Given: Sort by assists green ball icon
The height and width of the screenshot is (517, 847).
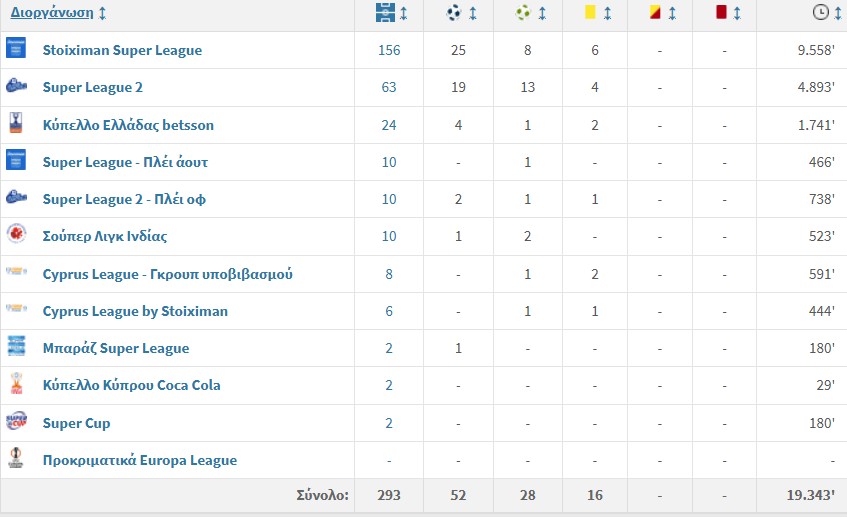Looking at the screenshot, I should (x=523, y=12).
